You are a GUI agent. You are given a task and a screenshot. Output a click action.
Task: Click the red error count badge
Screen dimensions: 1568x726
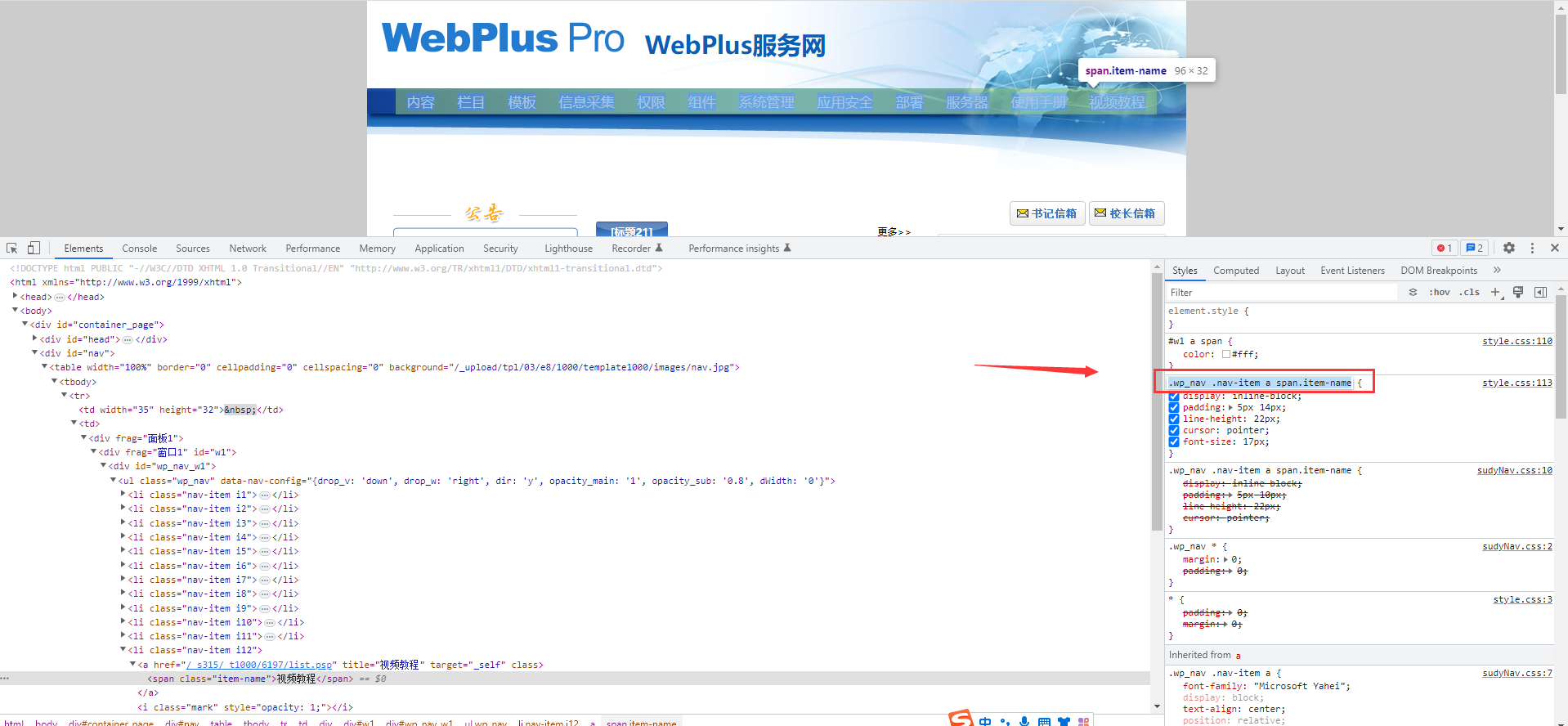[1445, 248]
